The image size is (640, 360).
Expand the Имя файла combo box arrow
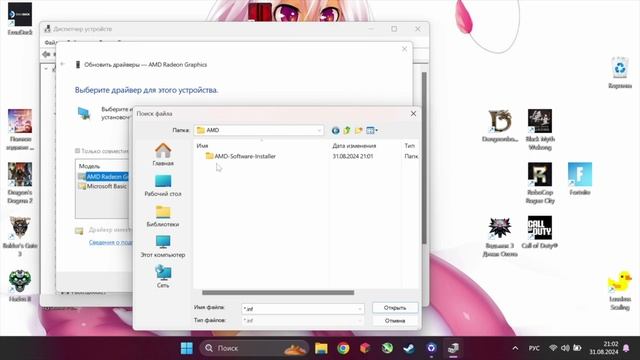360,309
